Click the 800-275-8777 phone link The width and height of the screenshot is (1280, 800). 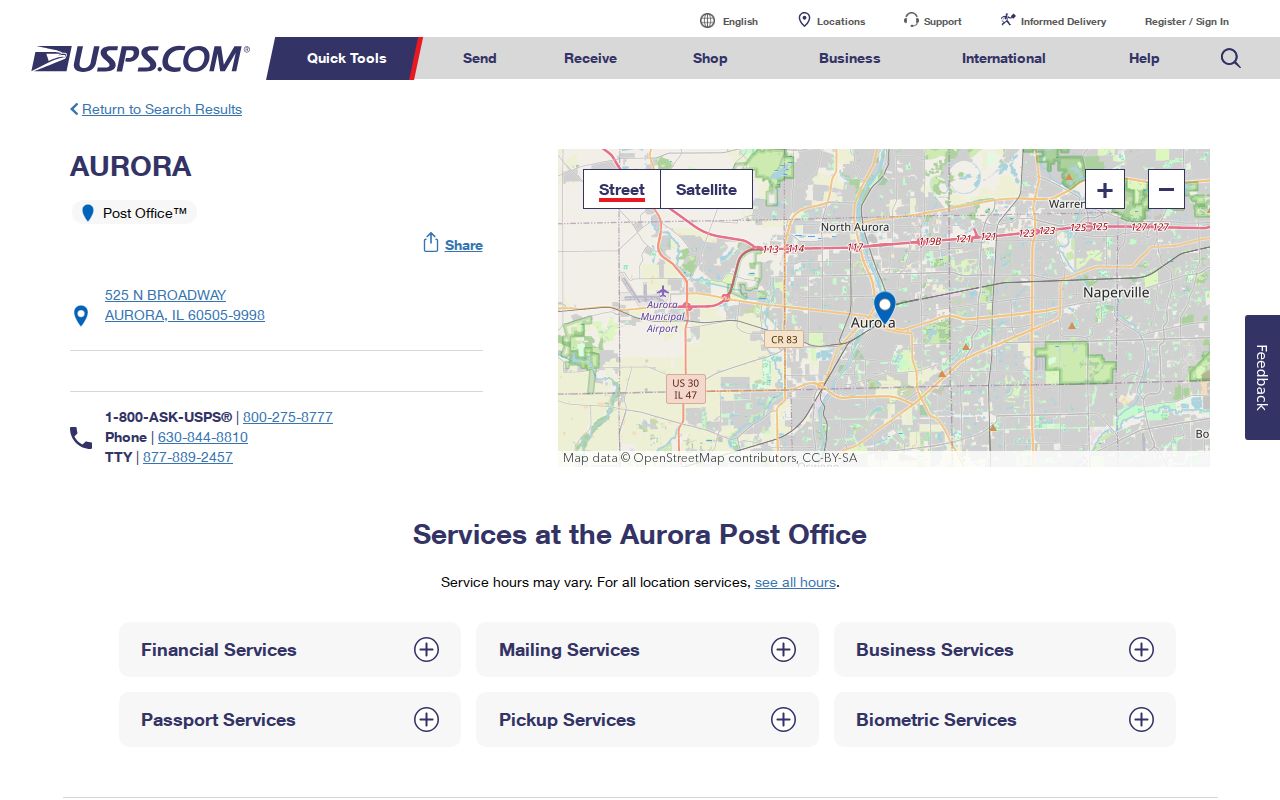[x=288, y=417]
